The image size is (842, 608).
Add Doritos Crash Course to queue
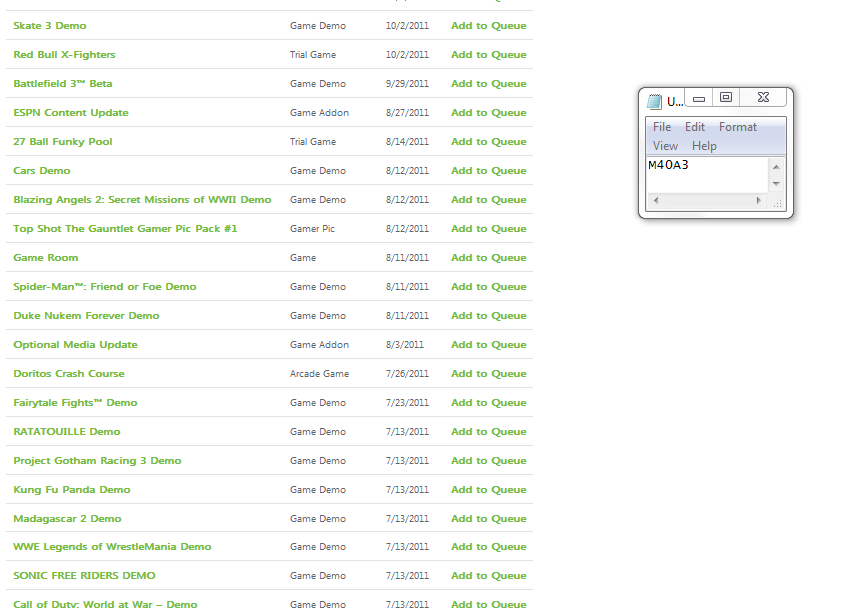pyautogui.click(x=489, y=374)
